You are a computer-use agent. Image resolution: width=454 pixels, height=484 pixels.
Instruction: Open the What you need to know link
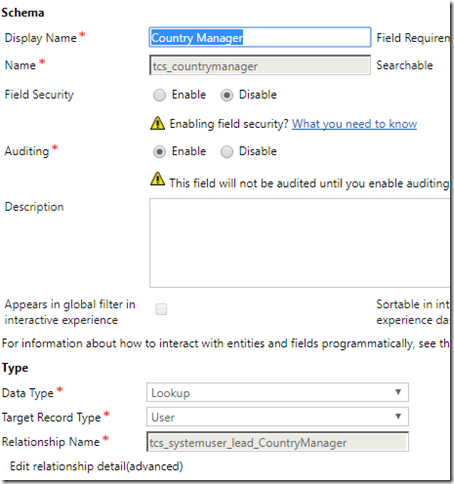coord(354,124)
